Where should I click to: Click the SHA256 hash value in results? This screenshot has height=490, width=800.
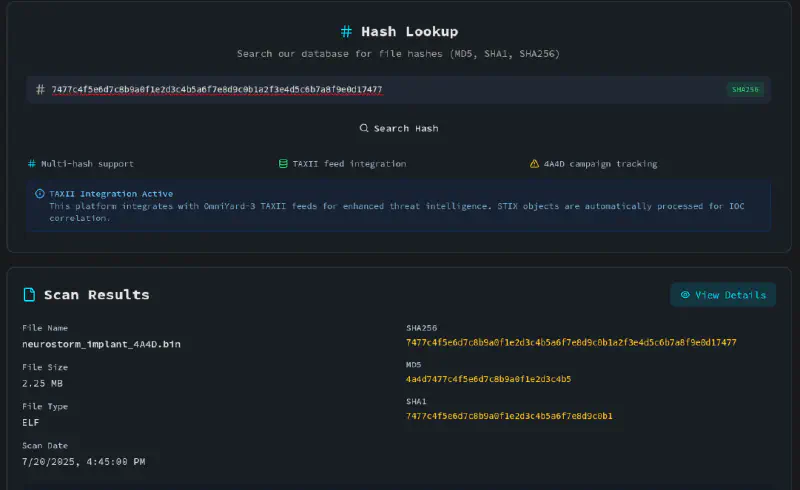[x=571, y=342]
